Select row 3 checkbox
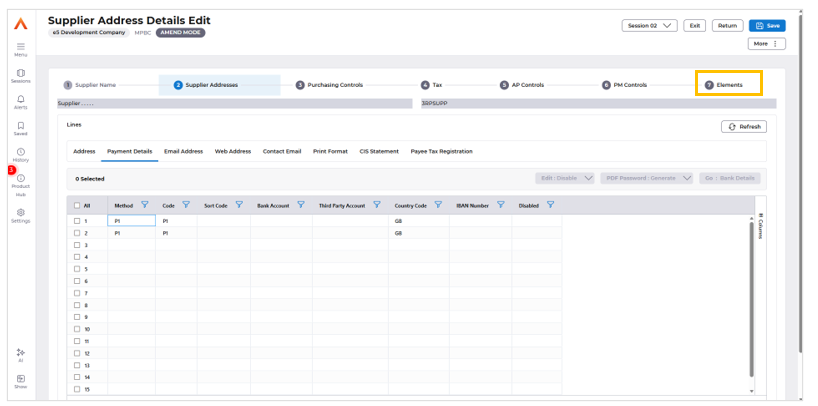 click(77, 245)
